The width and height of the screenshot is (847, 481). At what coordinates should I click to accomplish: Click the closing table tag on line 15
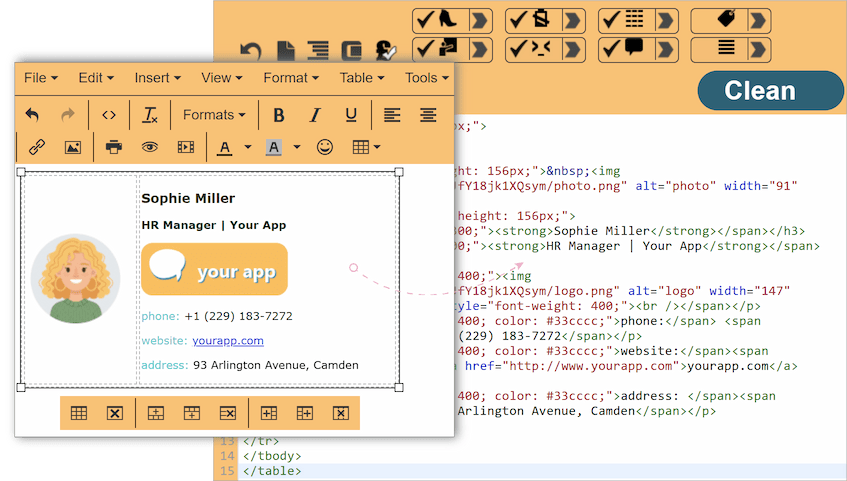(x=272, y=471)
